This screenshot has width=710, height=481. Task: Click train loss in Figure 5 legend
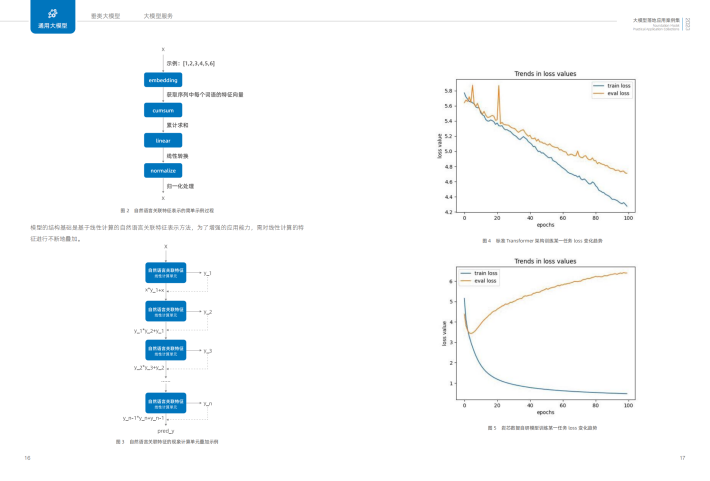(x=485, y=273)
